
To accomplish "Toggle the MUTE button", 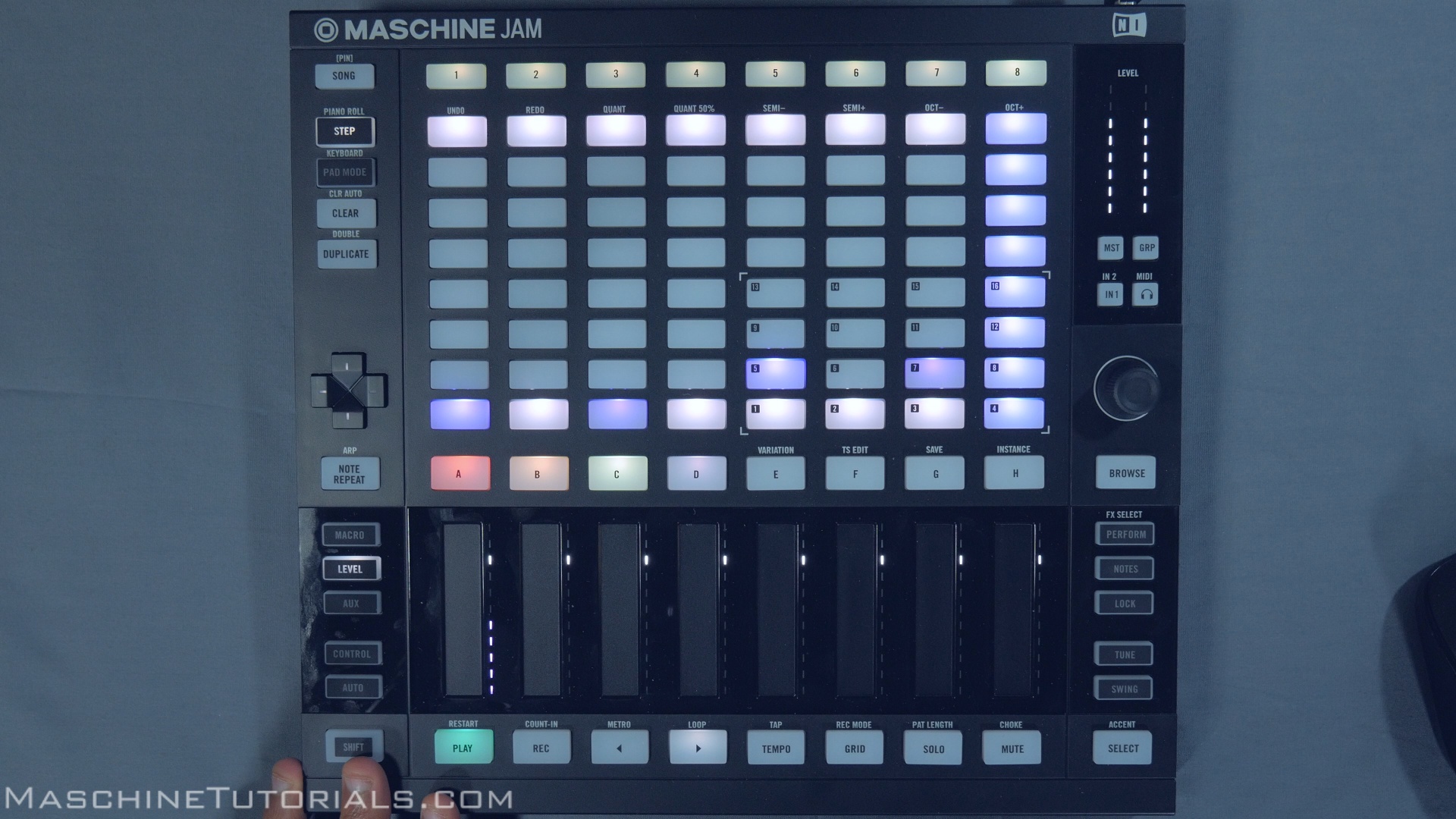I will [1012, 748].
